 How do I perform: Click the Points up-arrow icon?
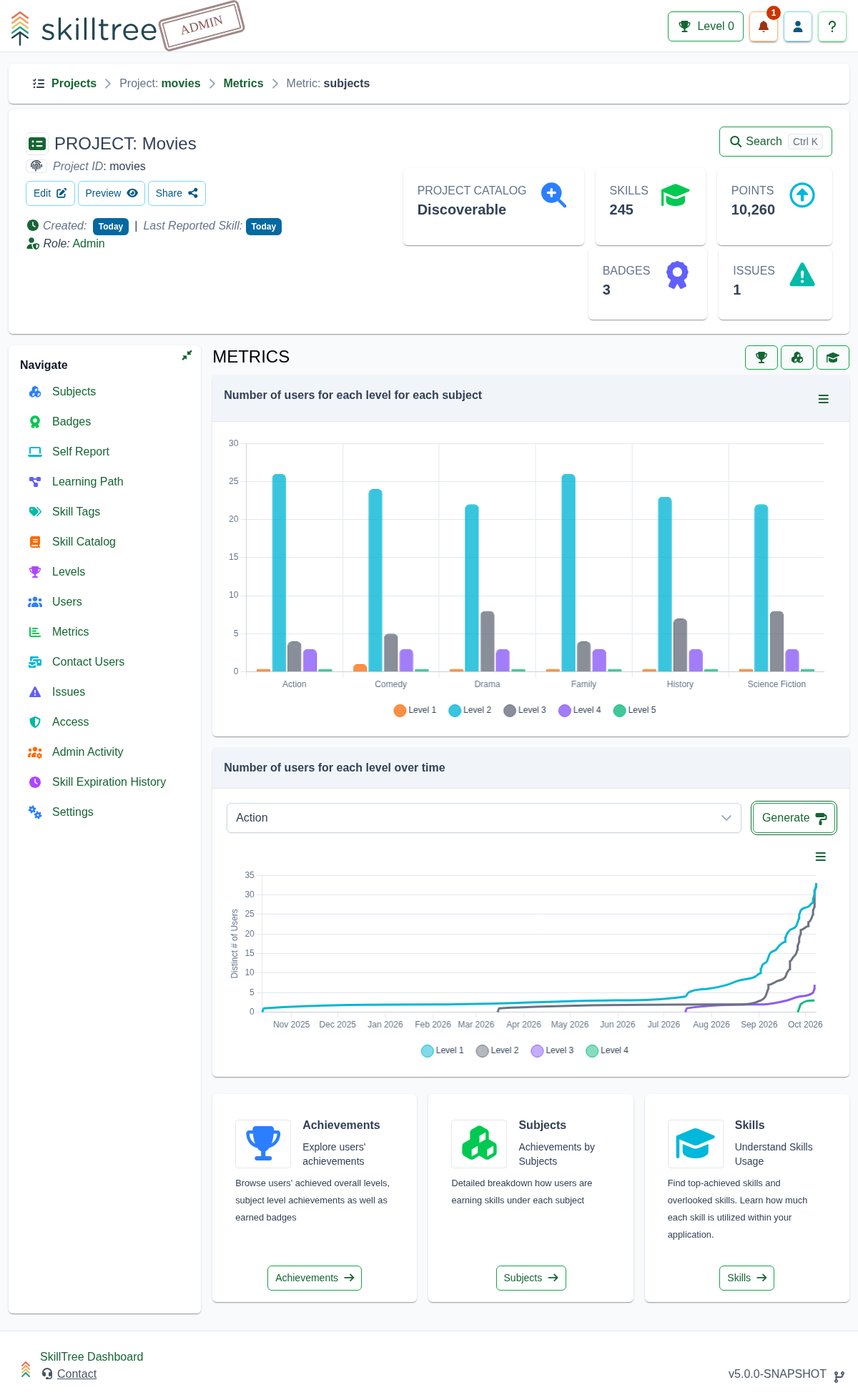click(802, 194)
